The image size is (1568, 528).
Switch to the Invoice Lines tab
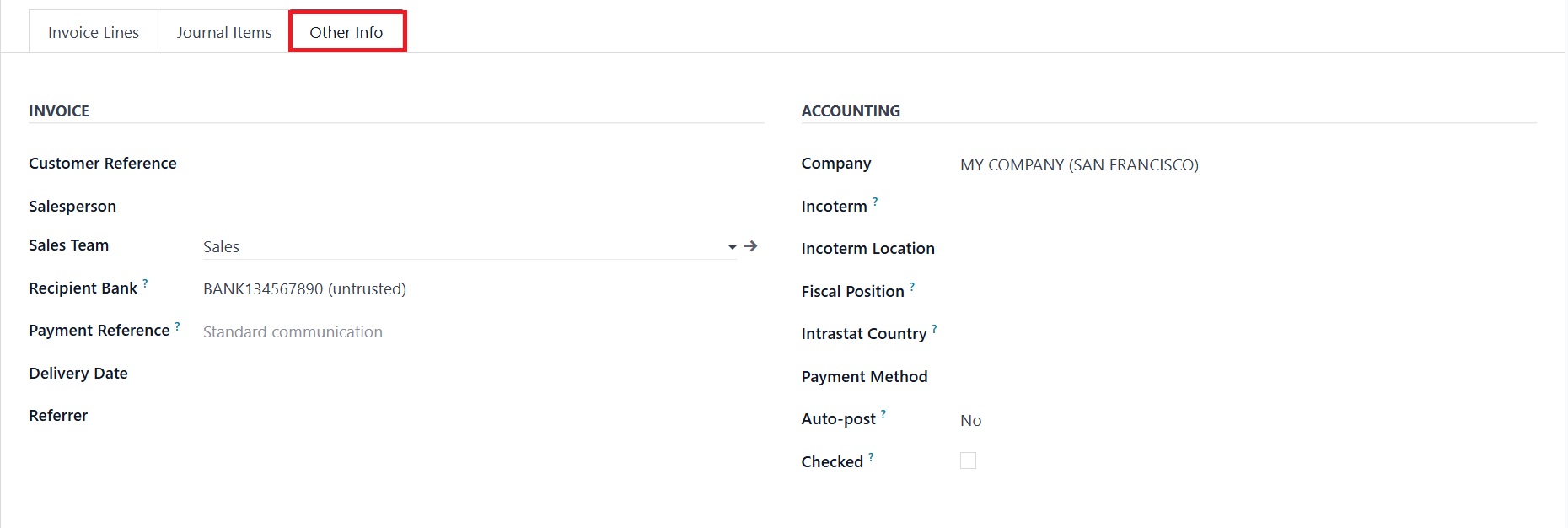94,32
